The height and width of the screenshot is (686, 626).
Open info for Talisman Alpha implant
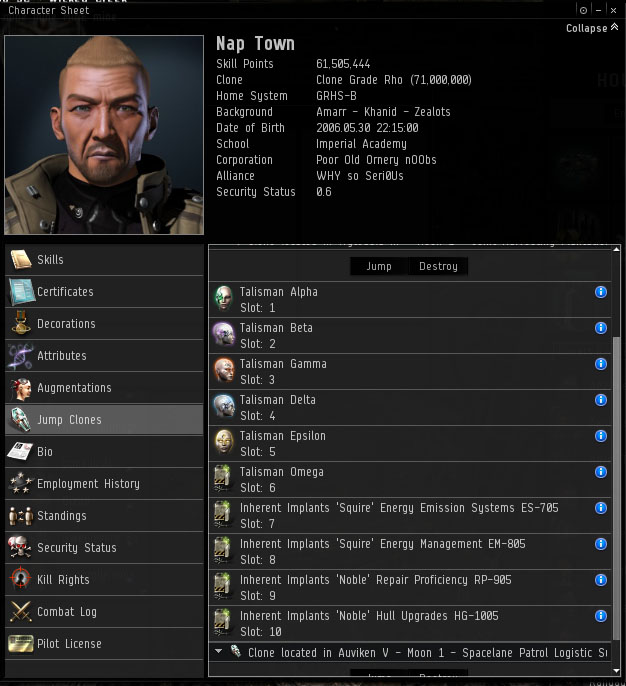click(x=601, y=292)
